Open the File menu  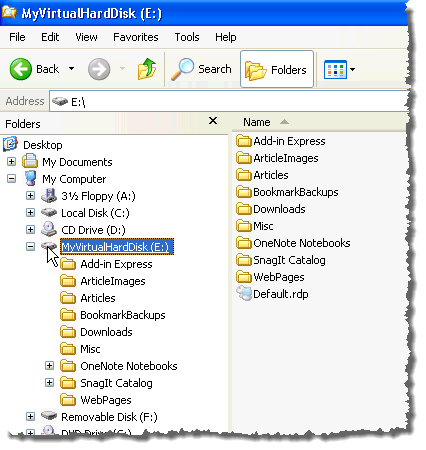[17, 37]
